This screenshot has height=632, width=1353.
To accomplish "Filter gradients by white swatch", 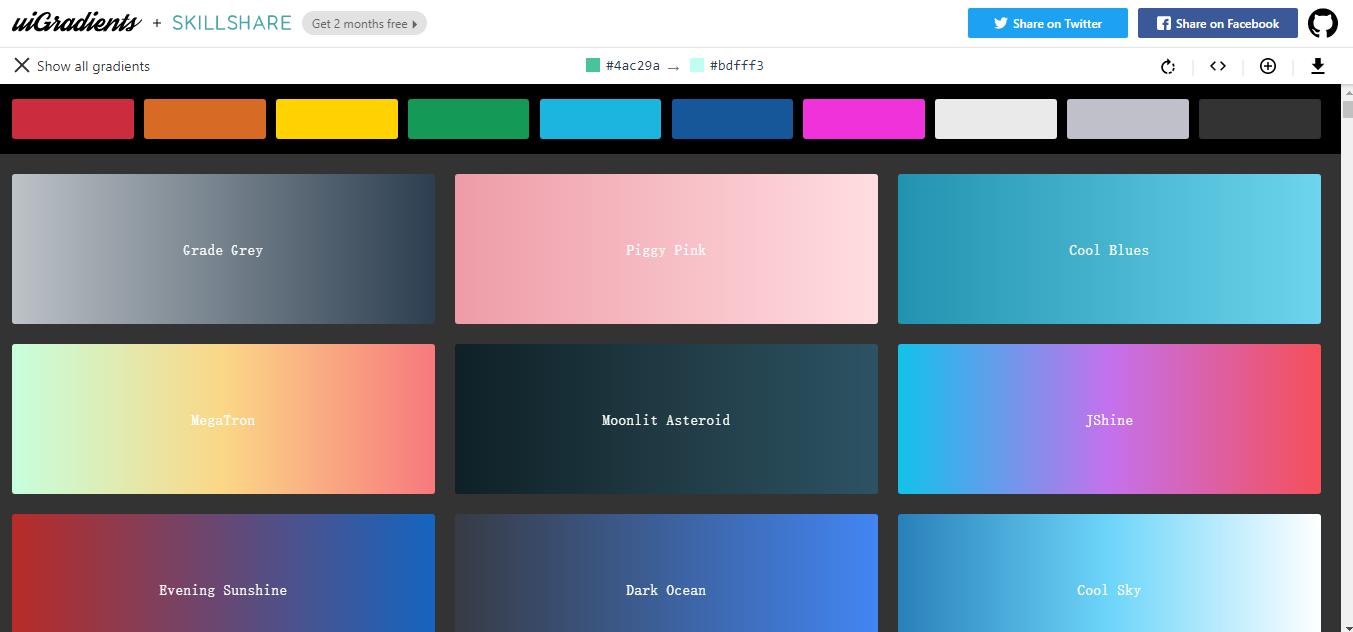I will (x=996, y=119).
